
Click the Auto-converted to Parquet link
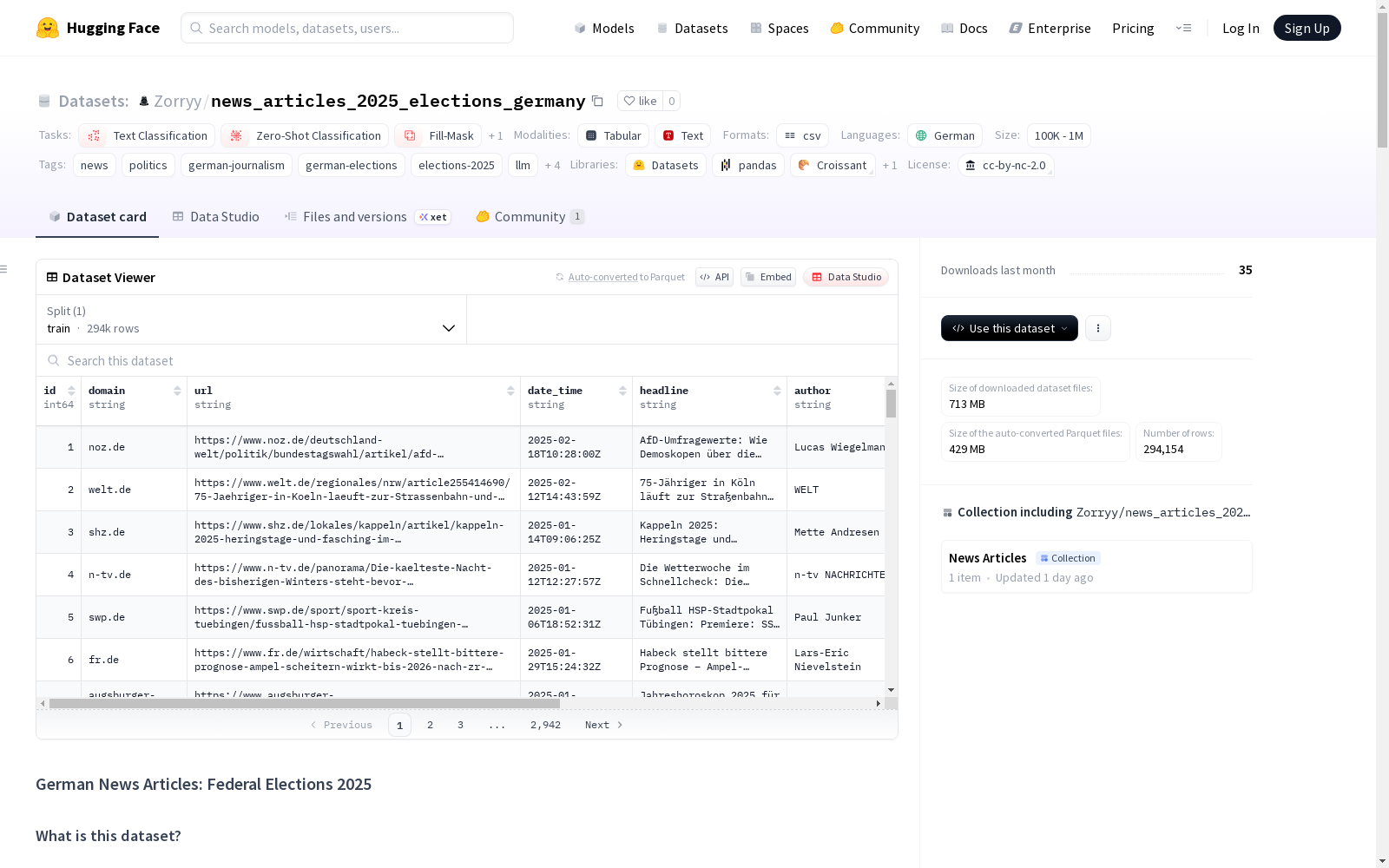[x=620, y=277]
